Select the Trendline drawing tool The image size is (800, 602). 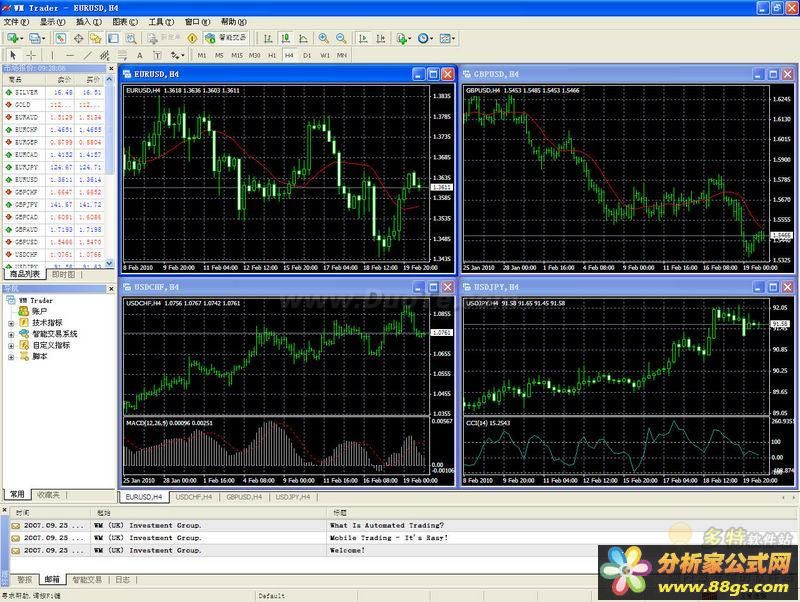click(88, 55)
